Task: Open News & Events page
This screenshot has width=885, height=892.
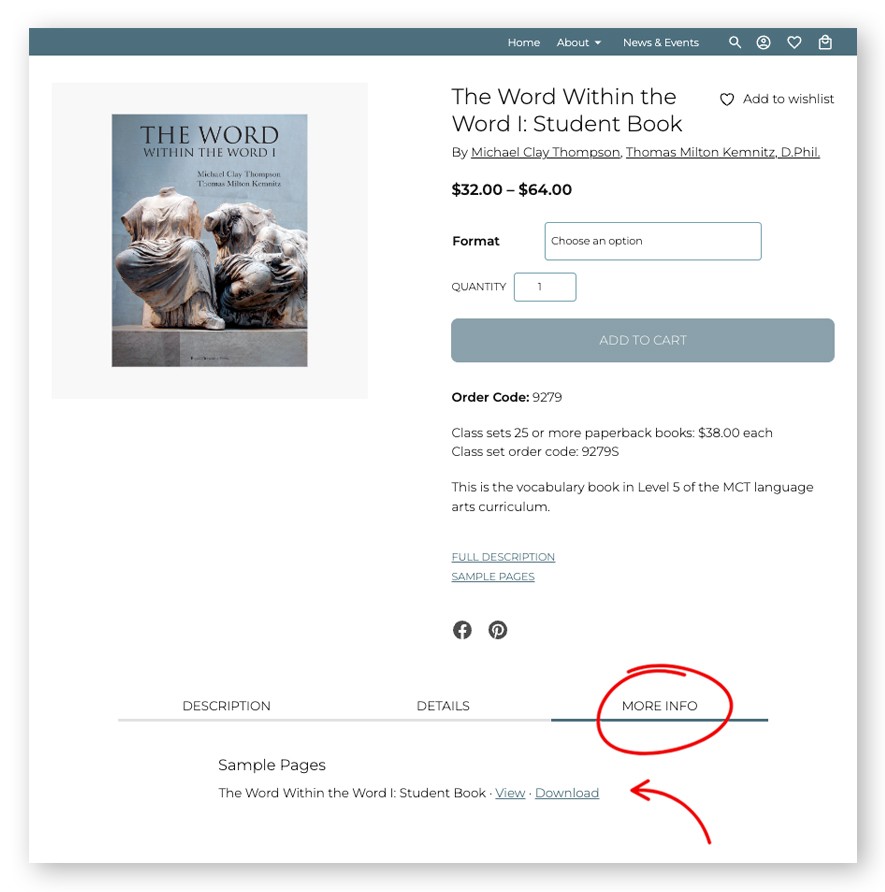Action: (x=660, y=43)
